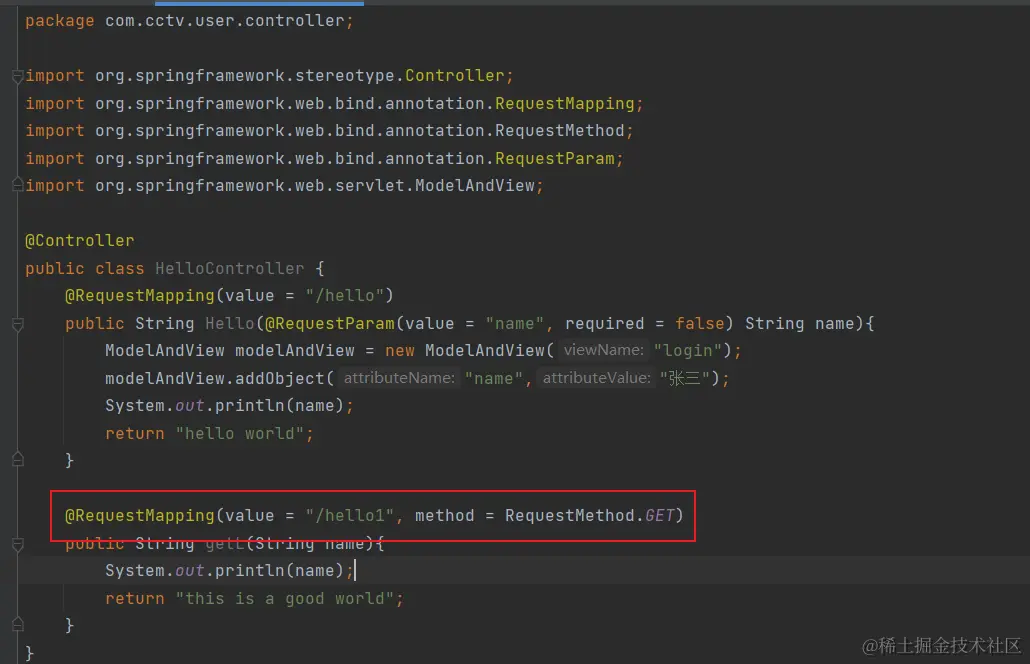This screenshot has height=664, width=1030.
Task: Click the @RequestParam annotation
Action: point(330,323)
